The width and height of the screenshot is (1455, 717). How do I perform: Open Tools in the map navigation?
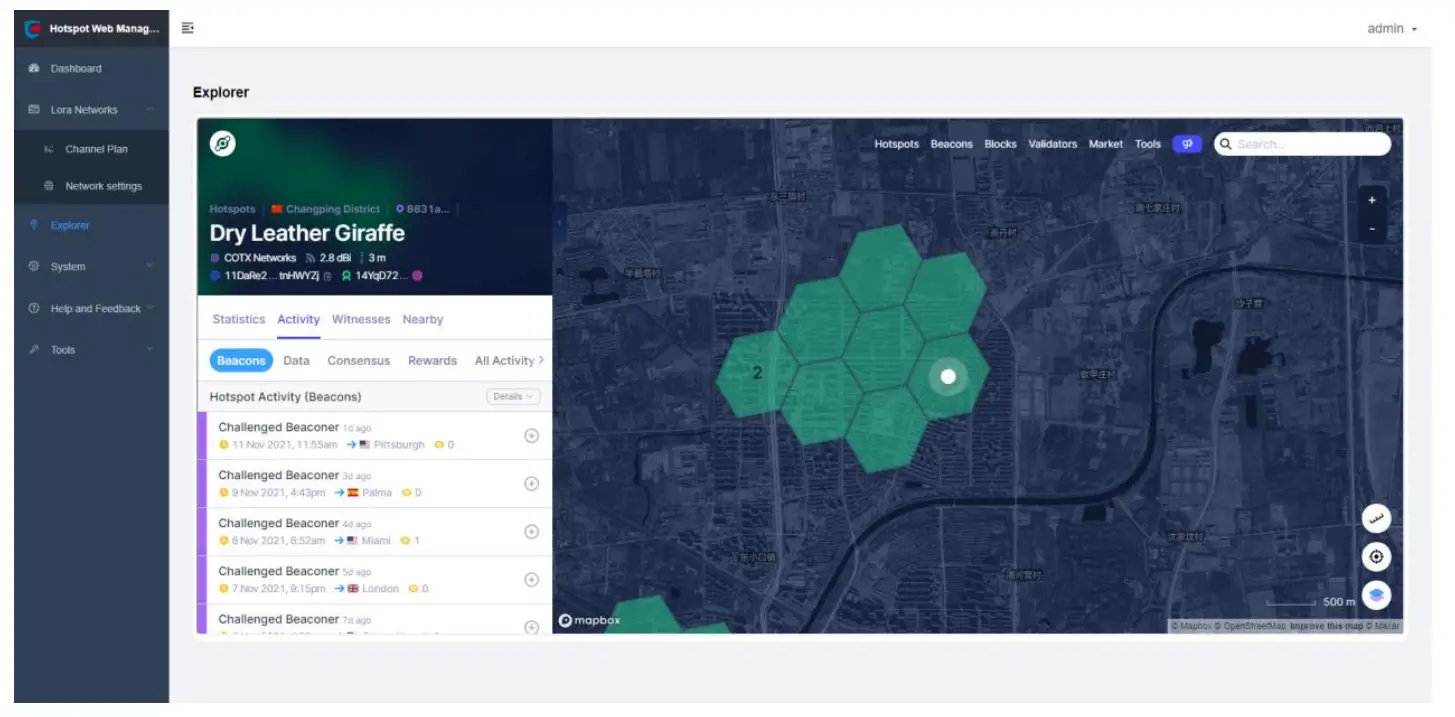coord(1147,144)
